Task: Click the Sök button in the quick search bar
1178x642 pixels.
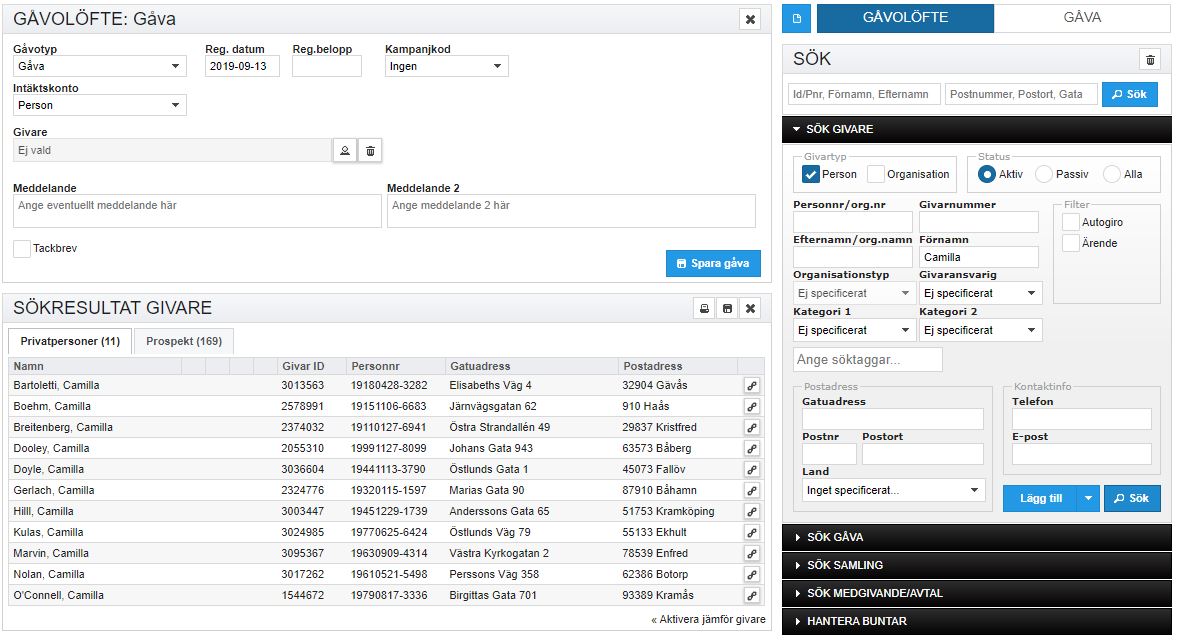Action: point(1129,95)
